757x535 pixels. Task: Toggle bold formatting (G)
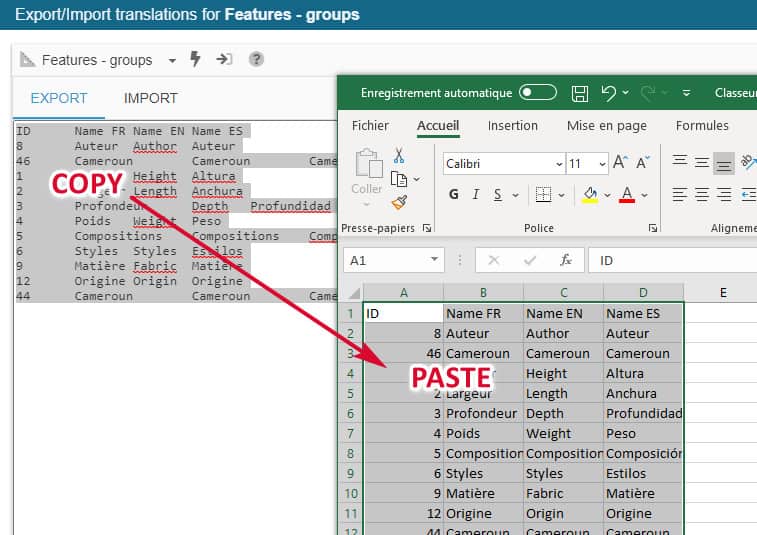click(x=454, y=194)
